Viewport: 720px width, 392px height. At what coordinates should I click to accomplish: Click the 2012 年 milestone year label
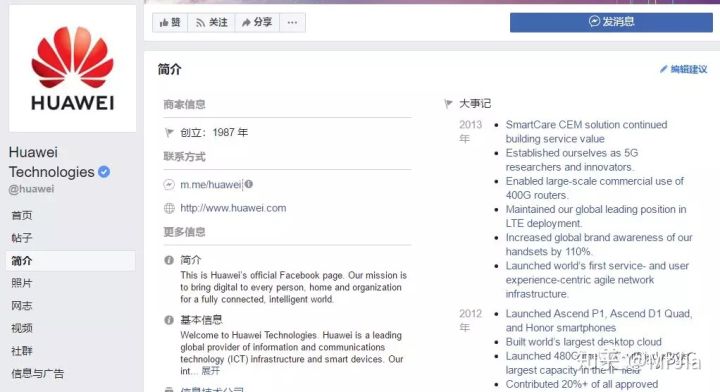point(471,320)
